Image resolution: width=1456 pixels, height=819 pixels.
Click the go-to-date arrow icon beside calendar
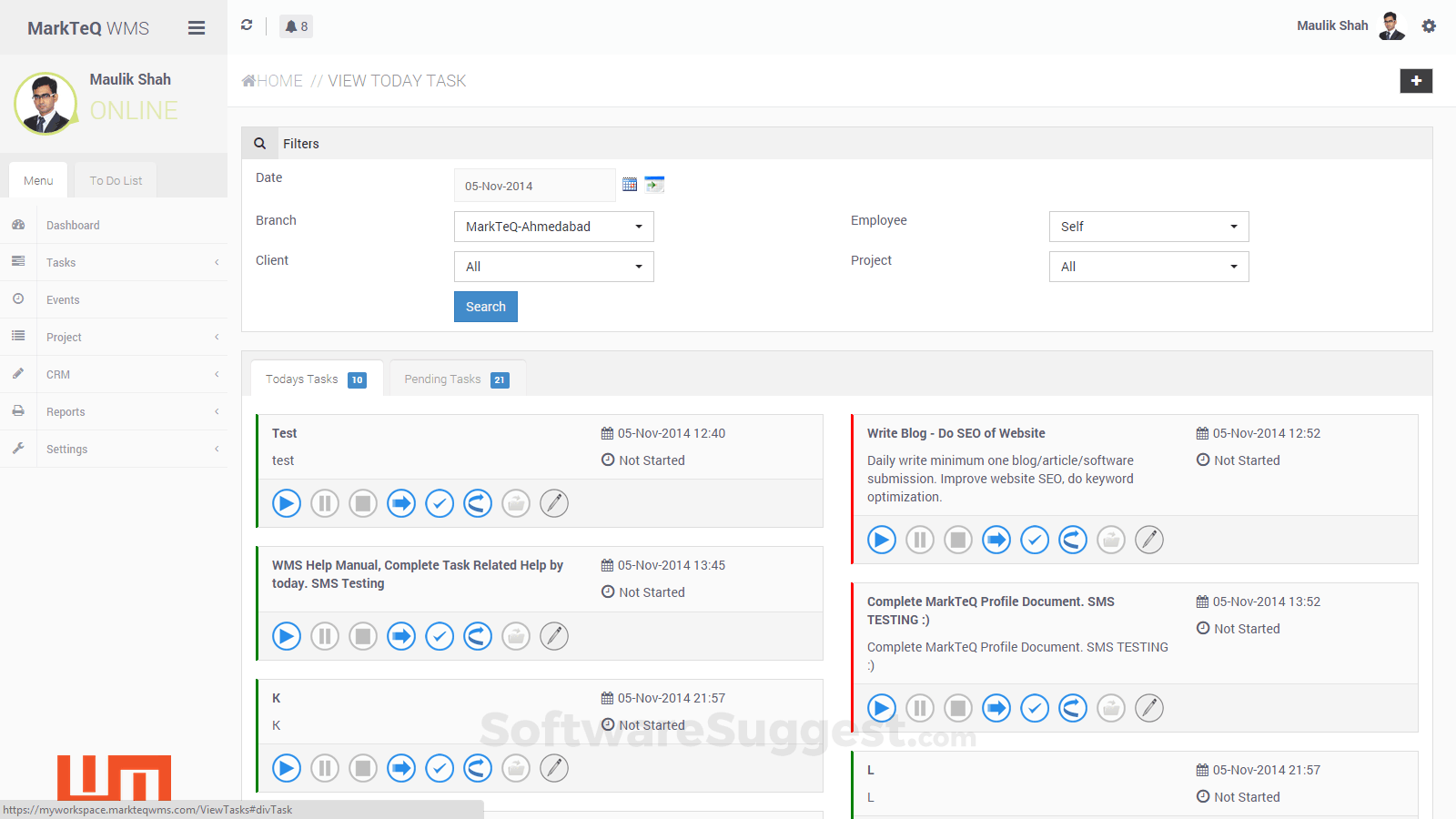[654, 185]
